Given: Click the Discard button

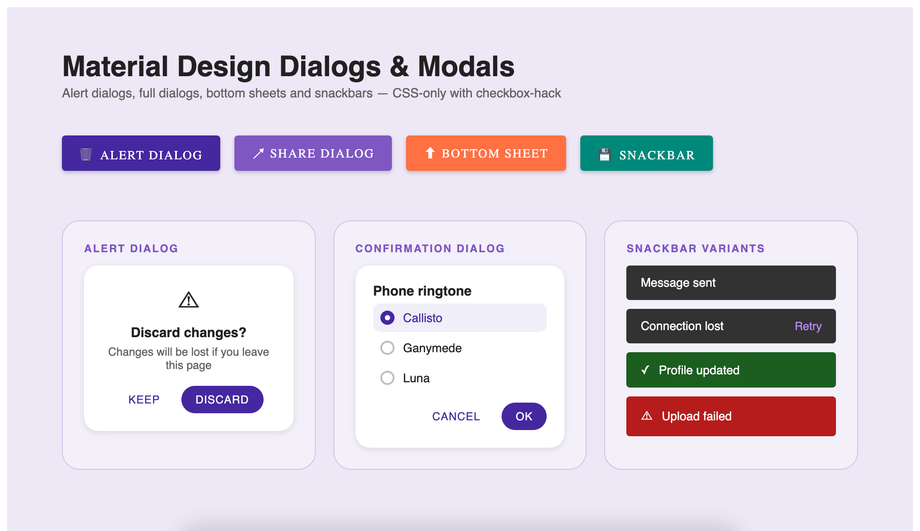Looking at the screenshot, I should (x=222, y=400).
